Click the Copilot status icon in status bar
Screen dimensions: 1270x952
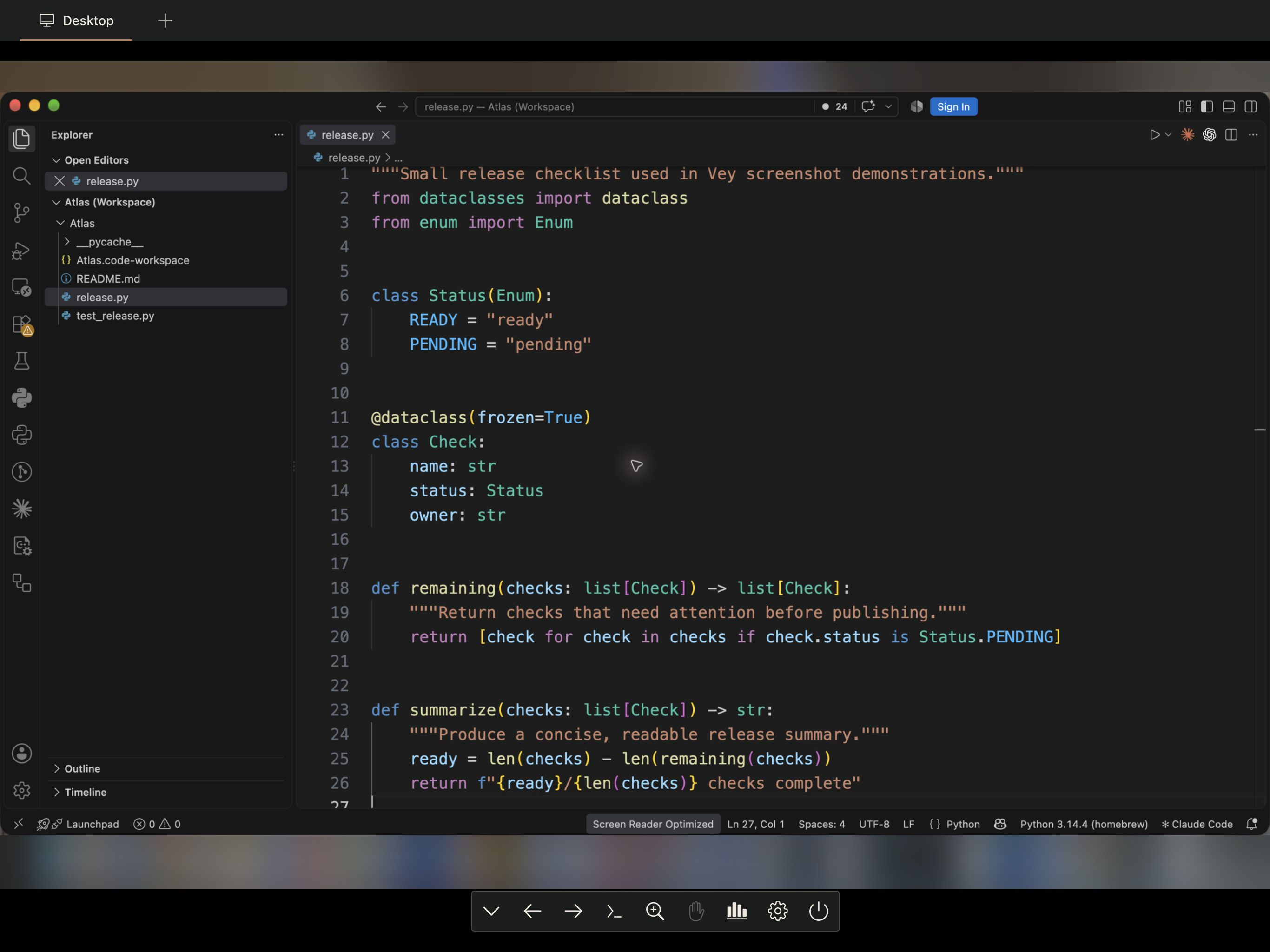point(1000,824)
